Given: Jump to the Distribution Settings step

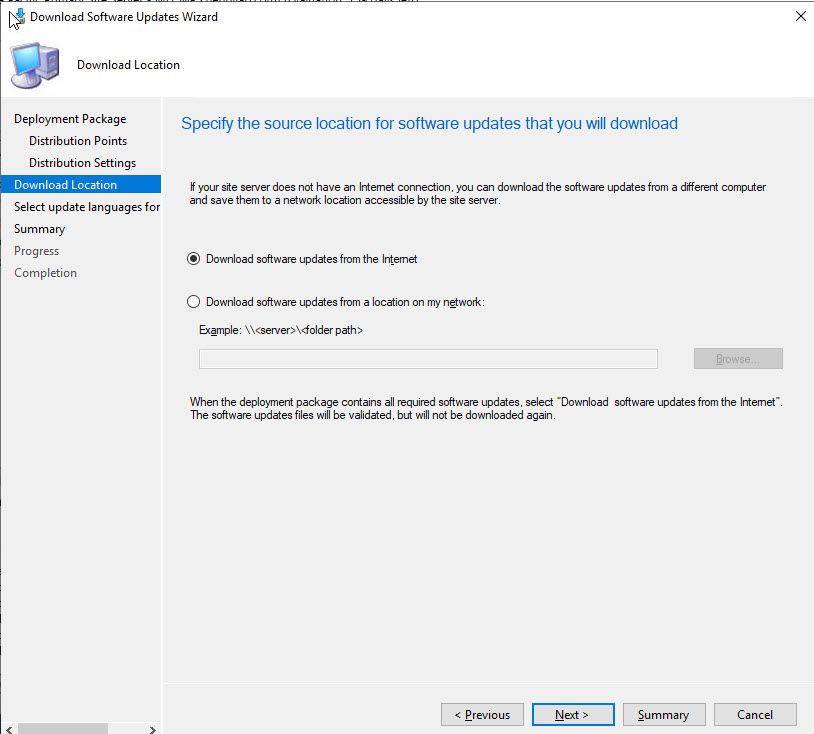Looking at the screenshot, I should (82, 163).
